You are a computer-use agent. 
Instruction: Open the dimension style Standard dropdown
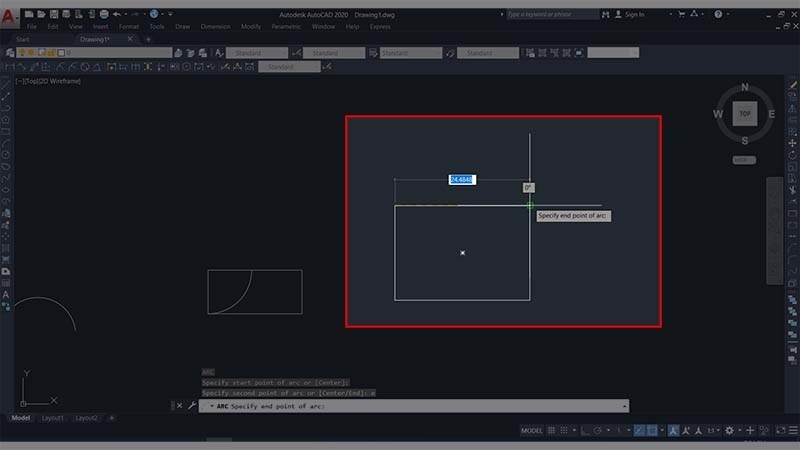point(334,53)
